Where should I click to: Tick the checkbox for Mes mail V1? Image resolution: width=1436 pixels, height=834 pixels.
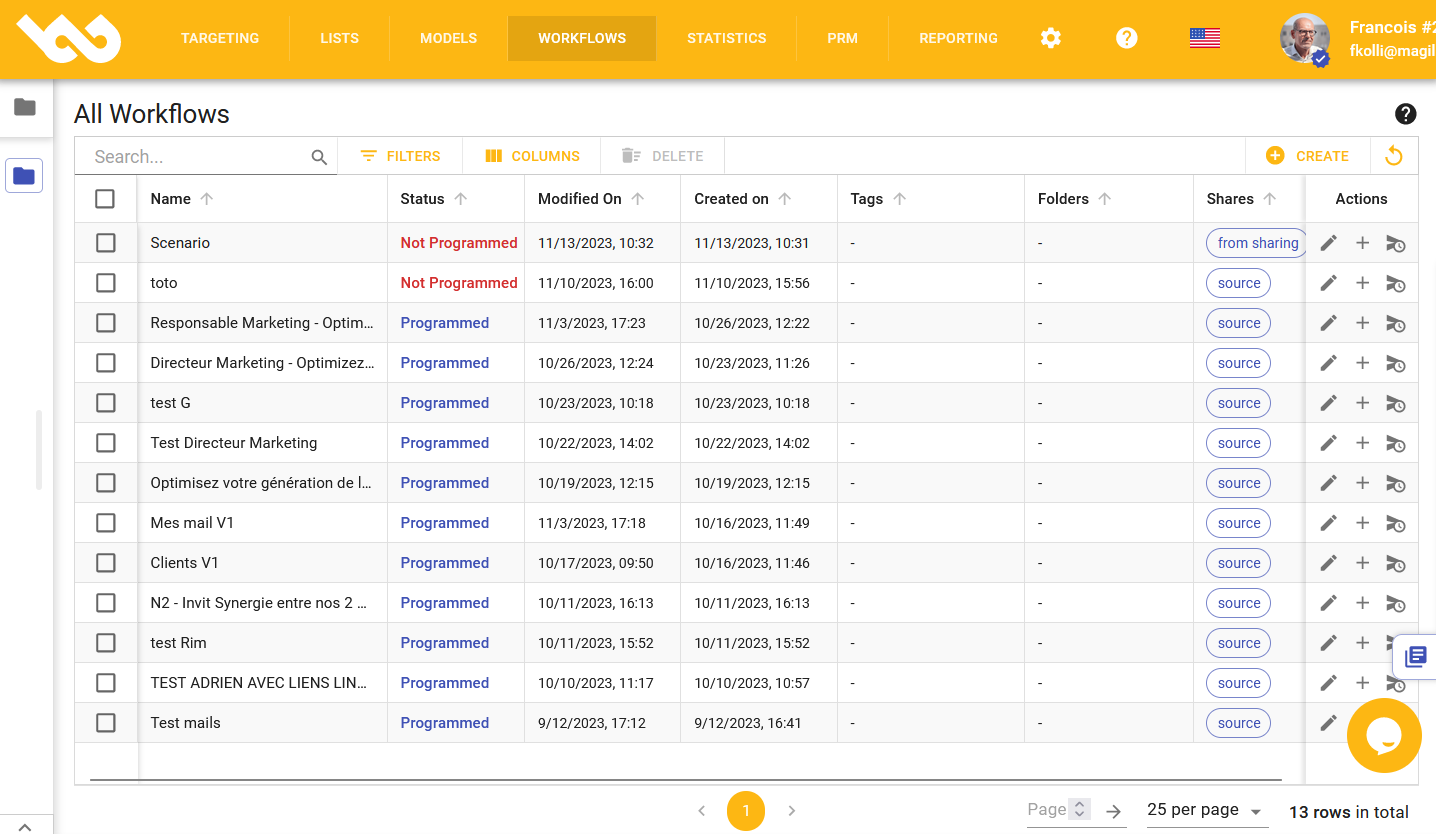105,523
